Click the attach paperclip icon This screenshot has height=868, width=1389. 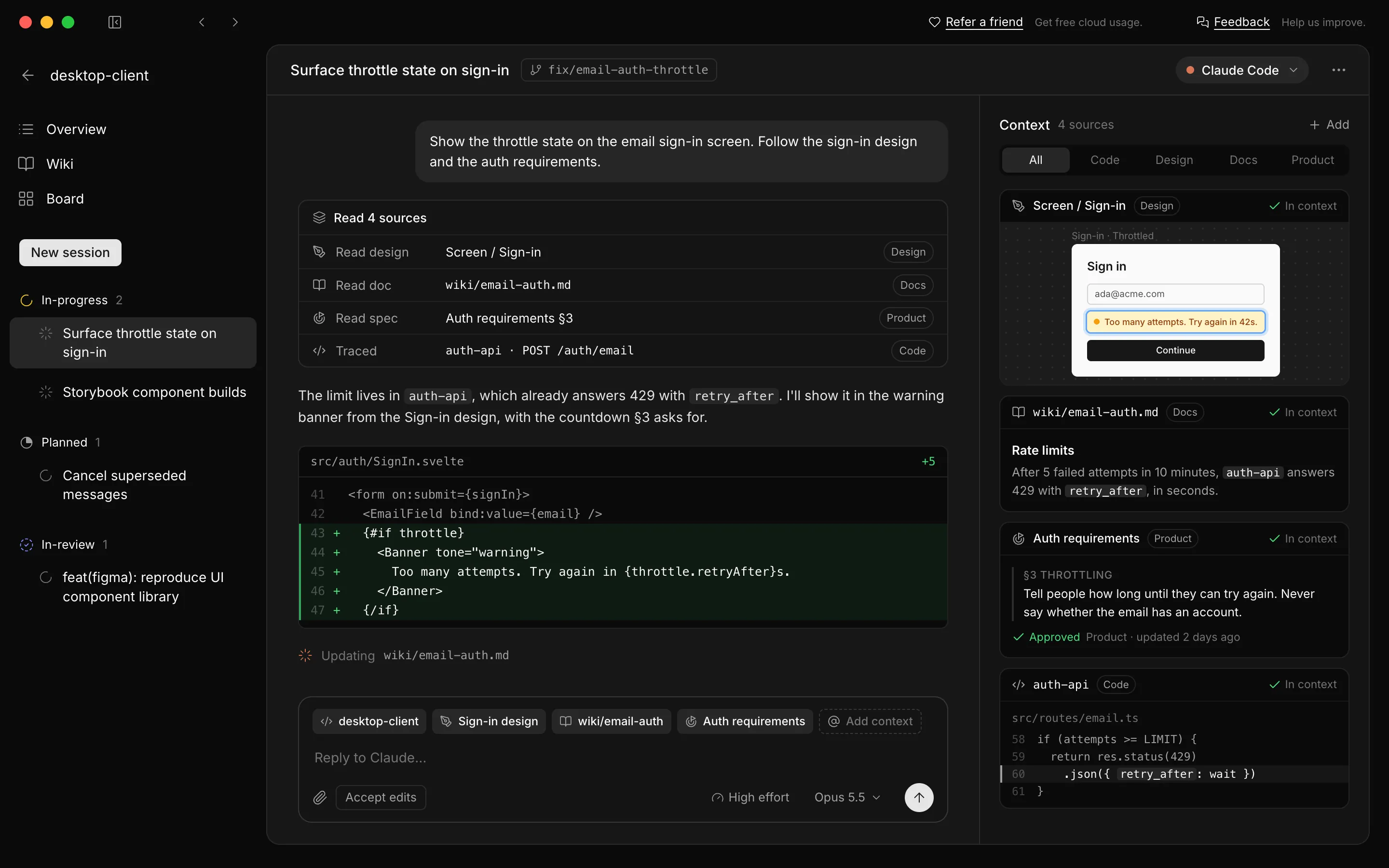[320, 798]
